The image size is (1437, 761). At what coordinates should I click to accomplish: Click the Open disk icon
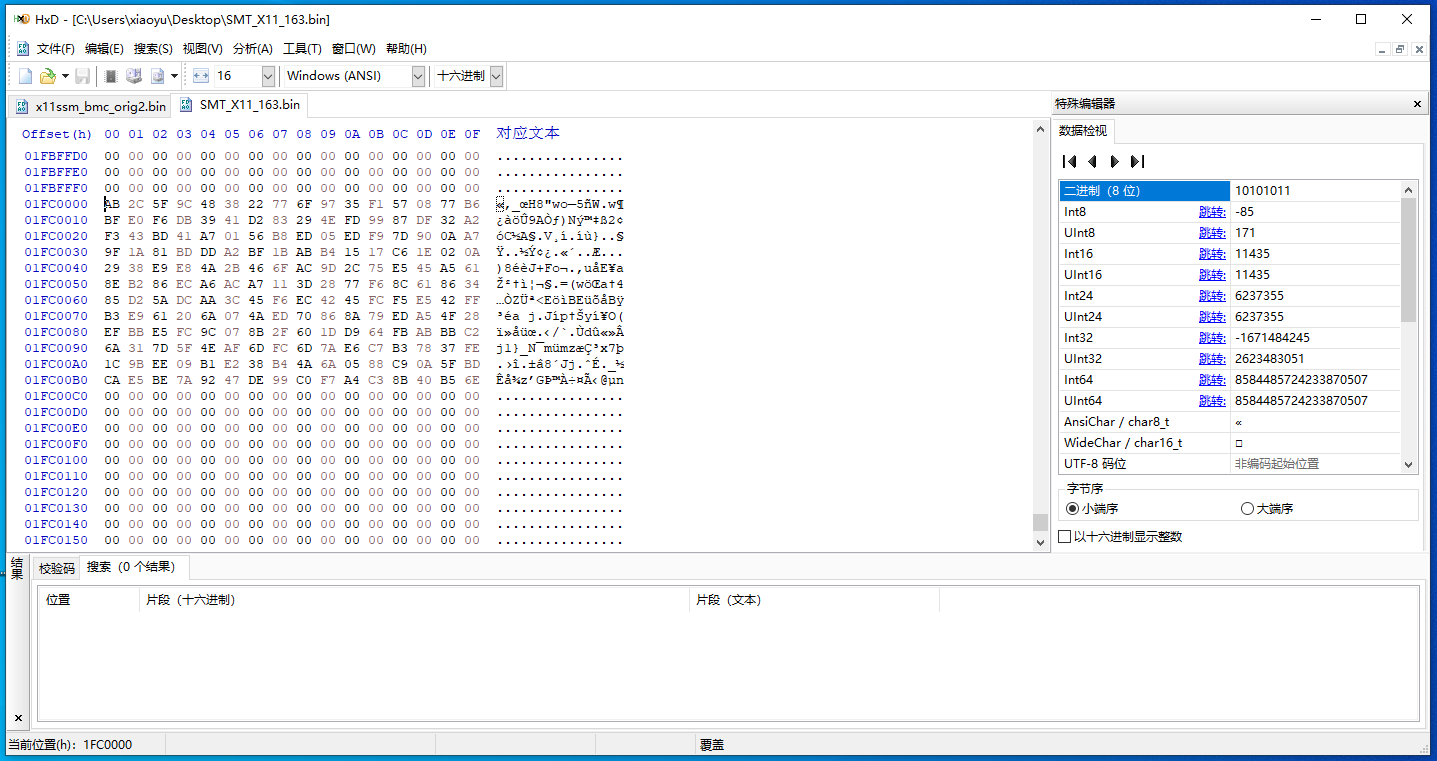tap(133, 76)
